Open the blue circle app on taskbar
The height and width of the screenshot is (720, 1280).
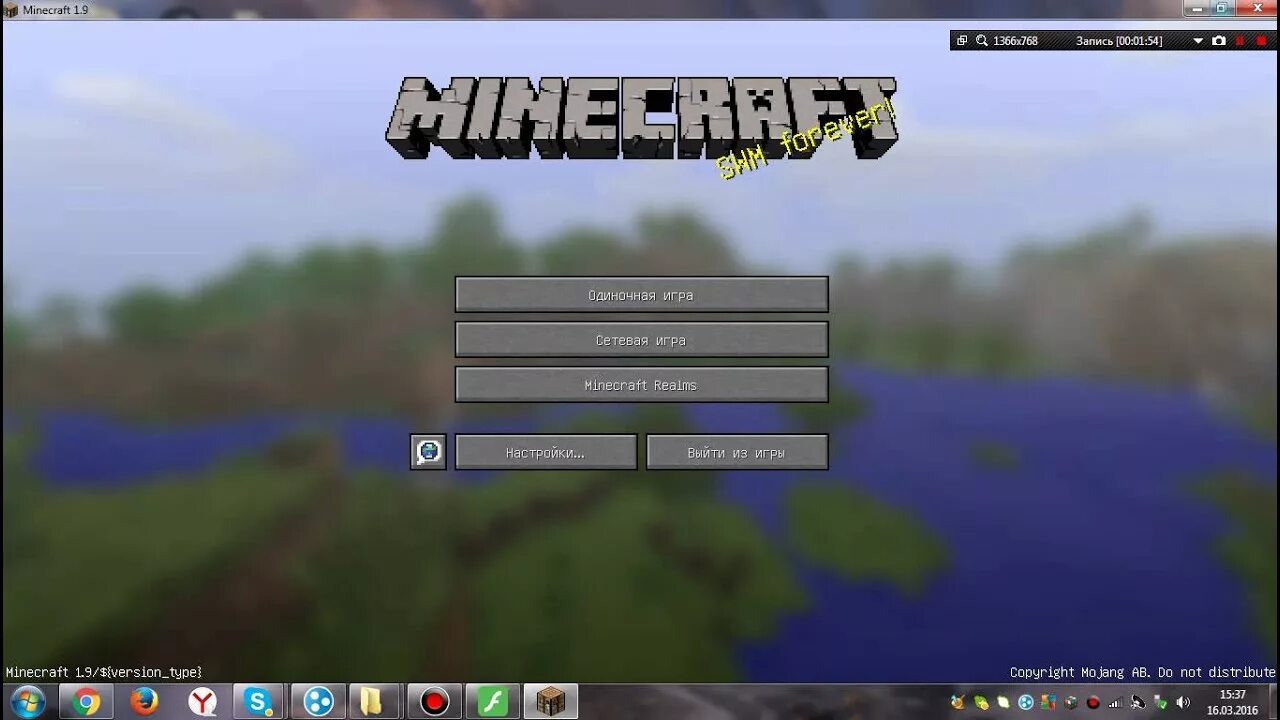pos(318,702)
